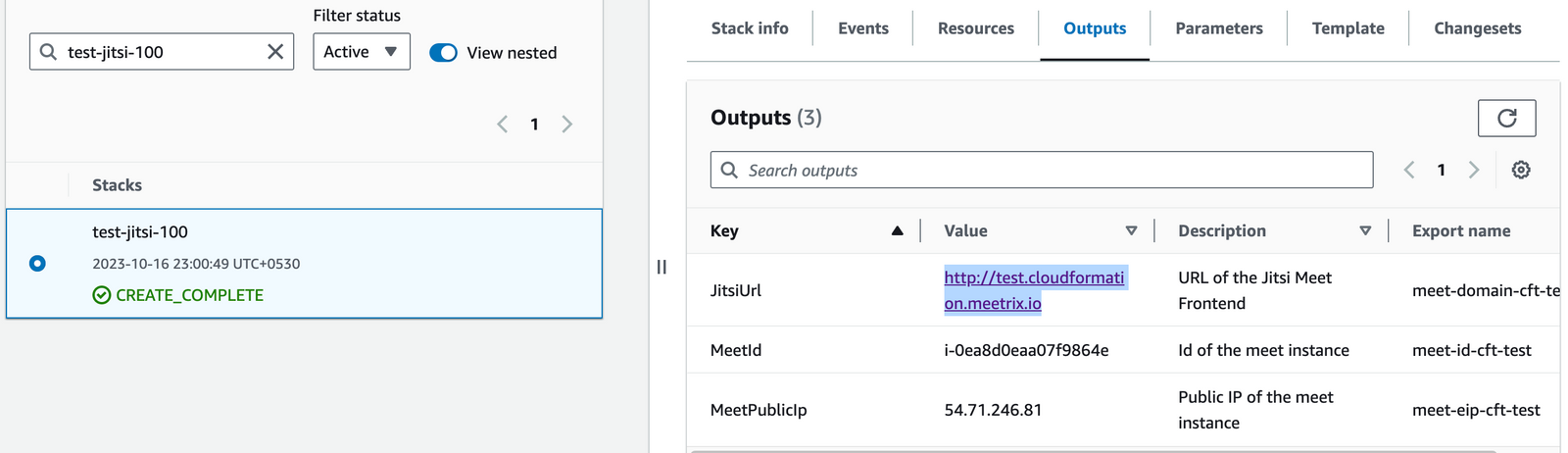Open the Changesets tab
The image size is (1568, 453).
pos(1478,28)
